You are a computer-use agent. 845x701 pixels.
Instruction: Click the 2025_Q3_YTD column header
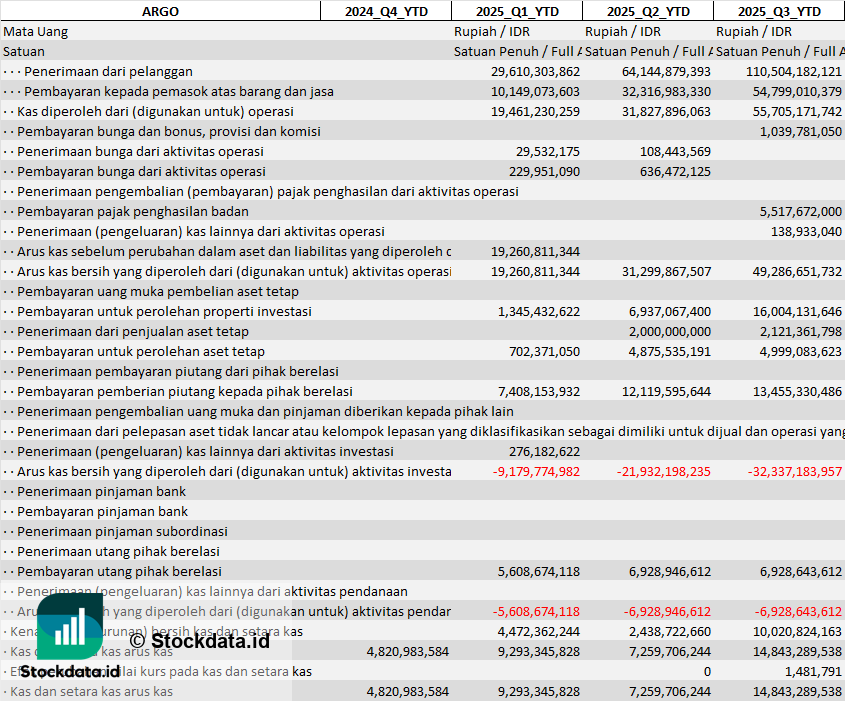tap(779, 11)
